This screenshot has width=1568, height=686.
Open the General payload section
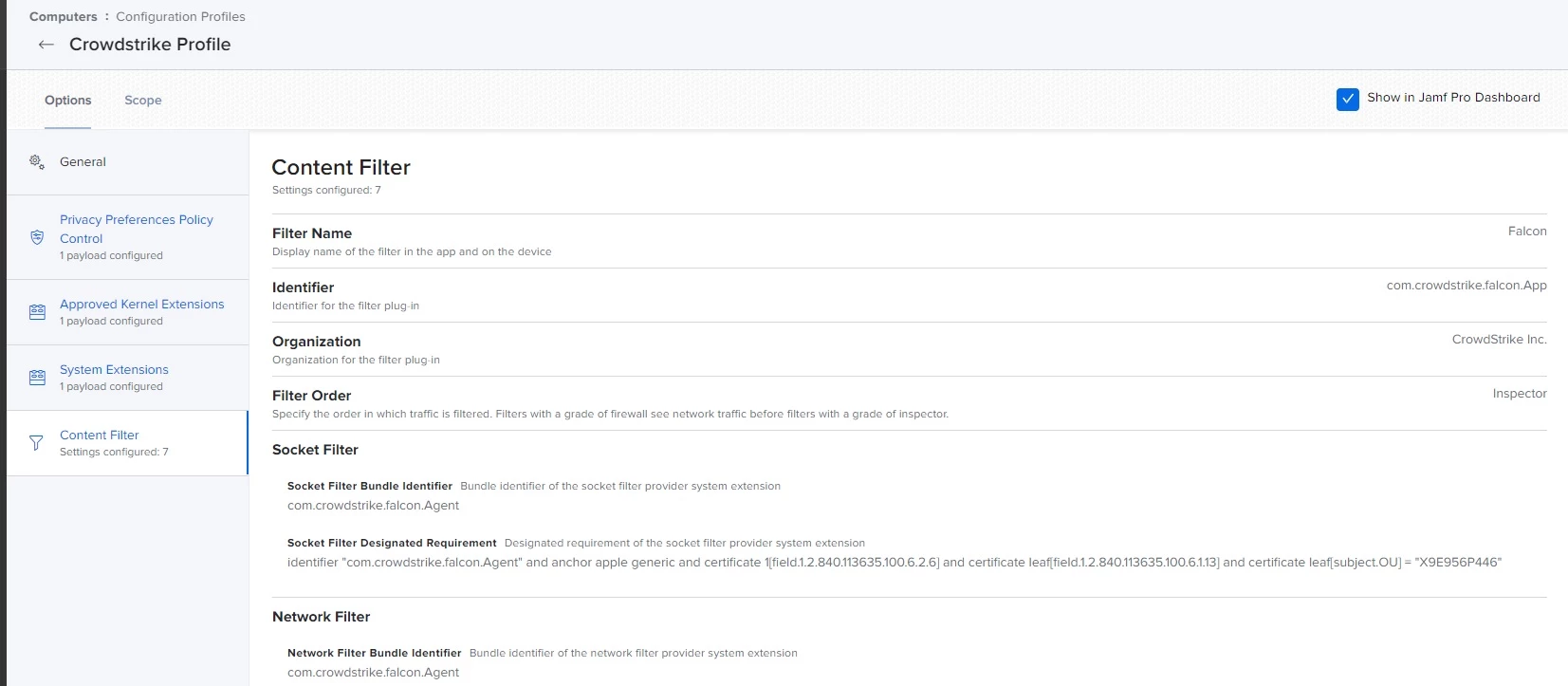coord(127,162)
